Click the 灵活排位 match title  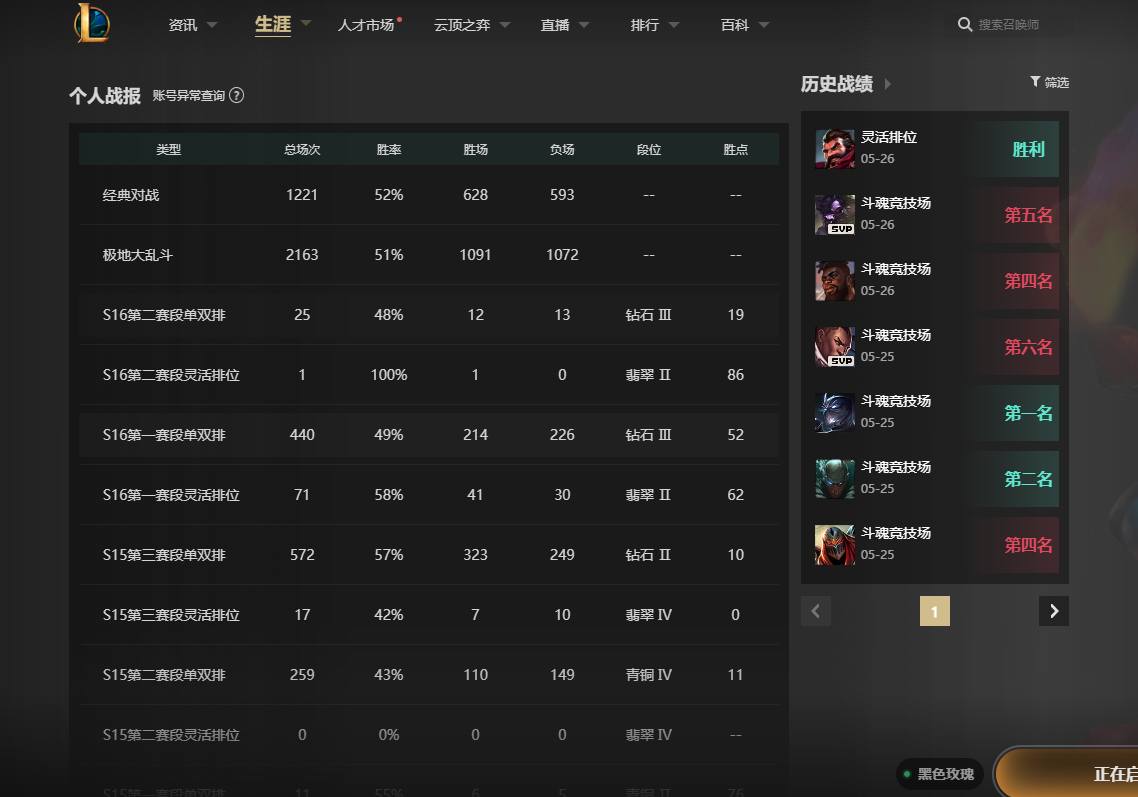point(889,137)
